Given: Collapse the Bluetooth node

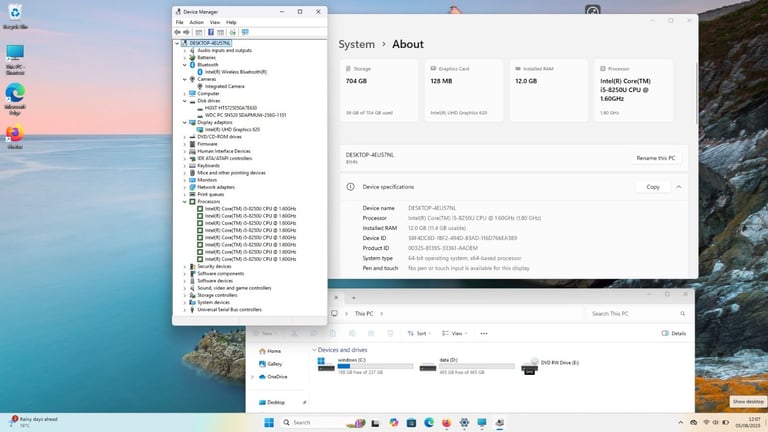Looking at the screenshot, I should (x=185, y=65).
